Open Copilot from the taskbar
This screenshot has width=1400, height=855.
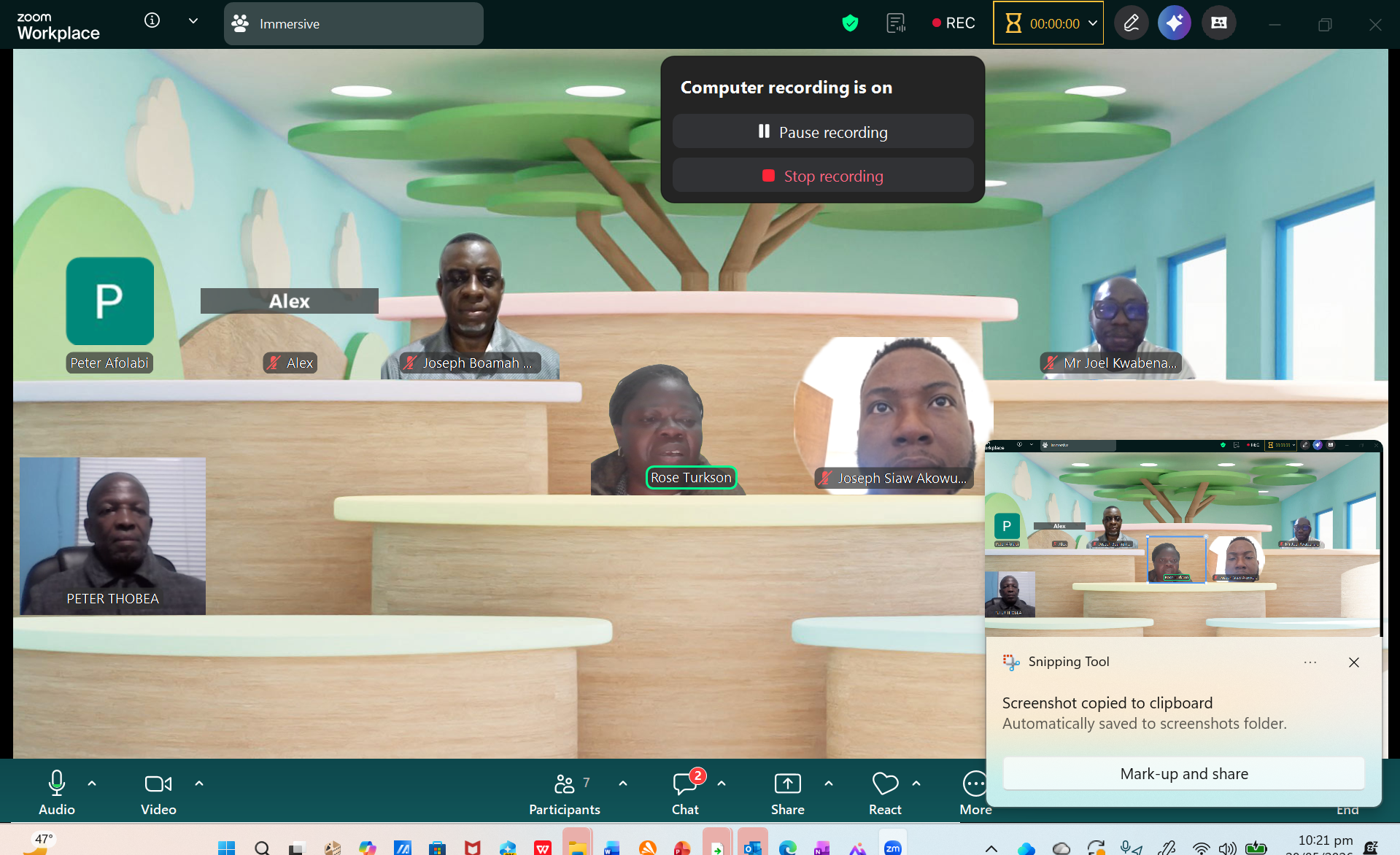(367, 847)
